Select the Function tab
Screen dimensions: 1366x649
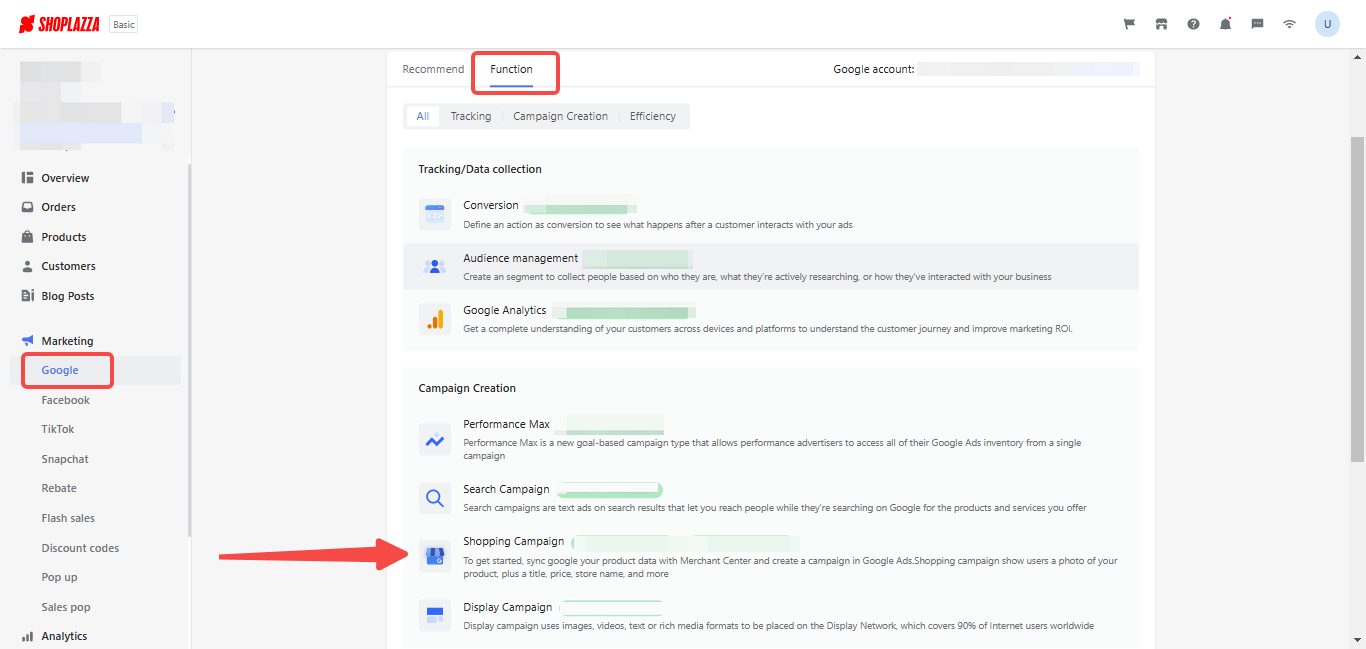click(x=511, y=69)
